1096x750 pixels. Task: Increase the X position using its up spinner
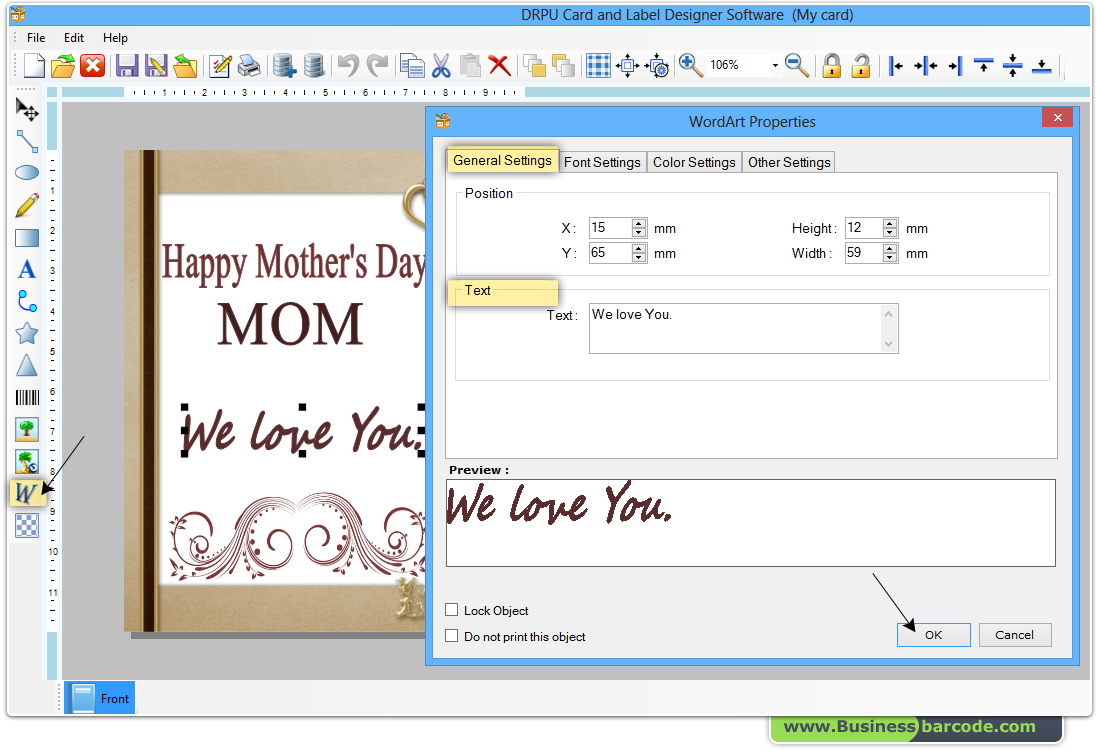click(638, 222)
